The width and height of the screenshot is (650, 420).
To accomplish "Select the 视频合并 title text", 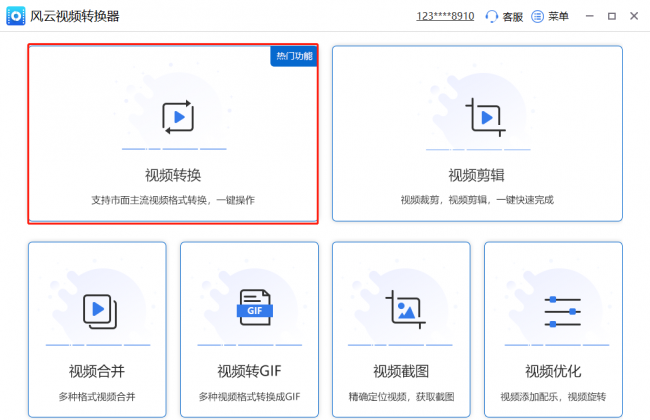I will coord(97,371).
